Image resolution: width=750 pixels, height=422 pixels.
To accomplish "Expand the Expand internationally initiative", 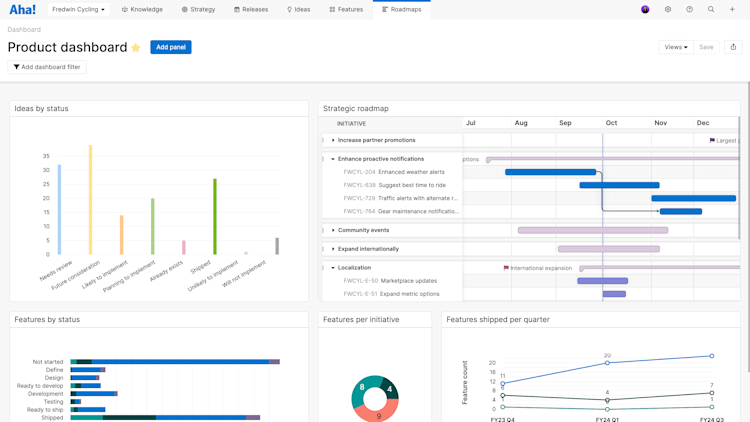I will click(x=333, y=249).
